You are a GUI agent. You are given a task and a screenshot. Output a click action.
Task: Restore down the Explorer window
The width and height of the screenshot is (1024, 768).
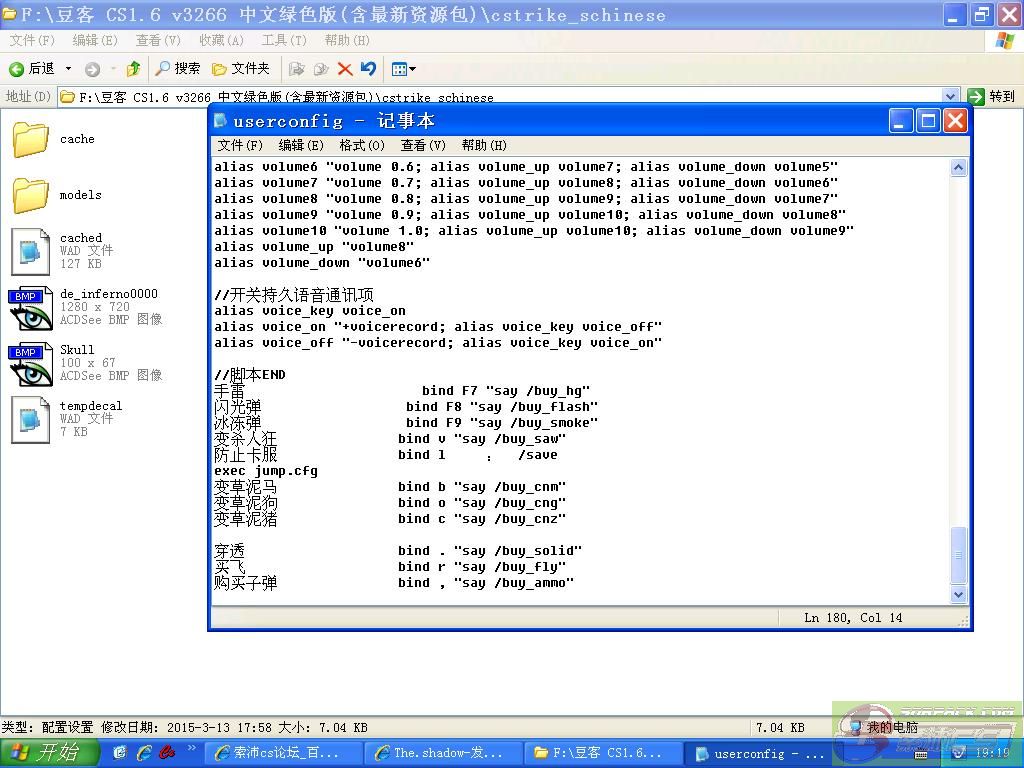pyautogui.click(x=982, y=15)
